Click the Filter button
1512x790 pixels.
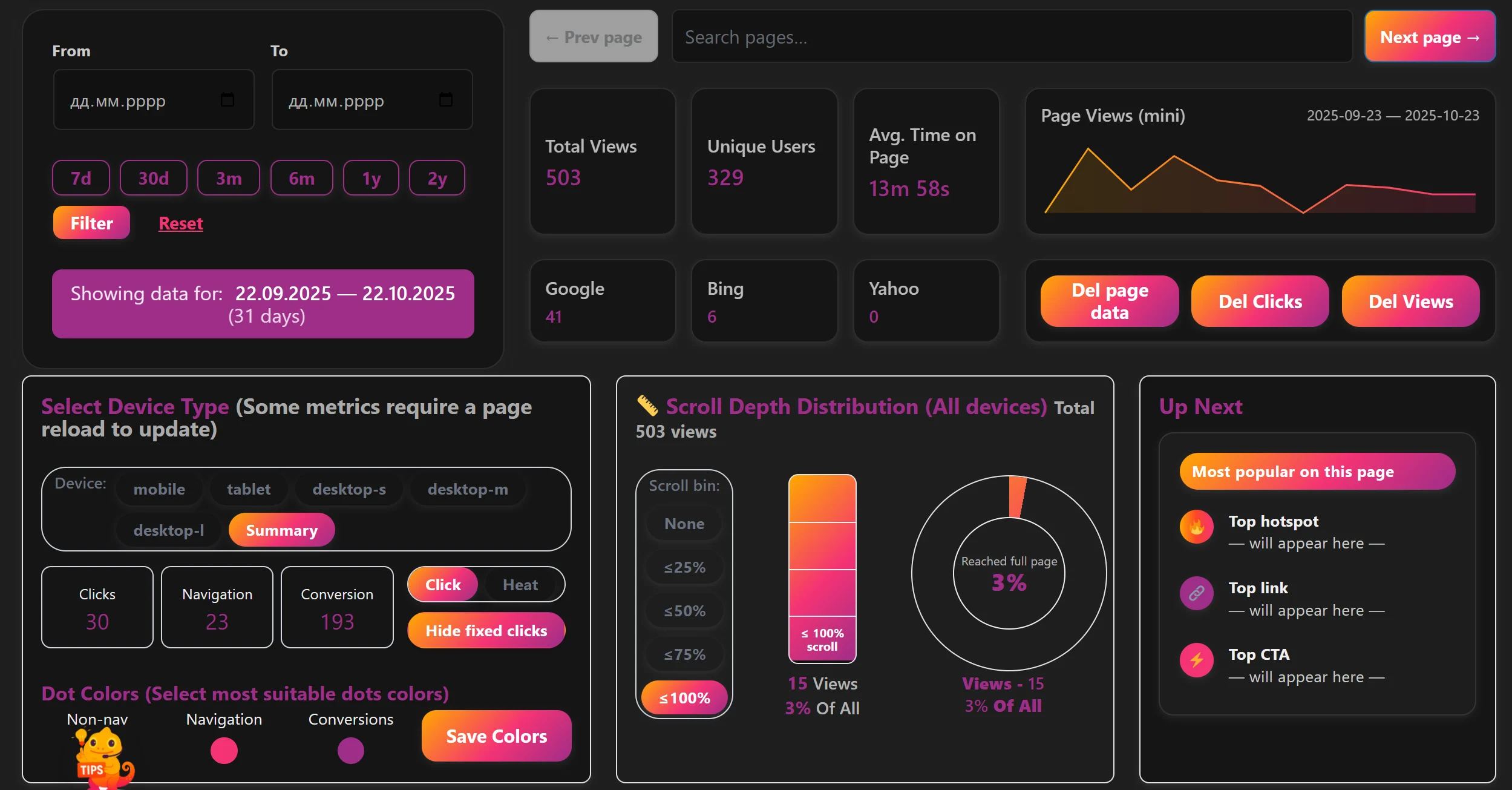(91, 222)
